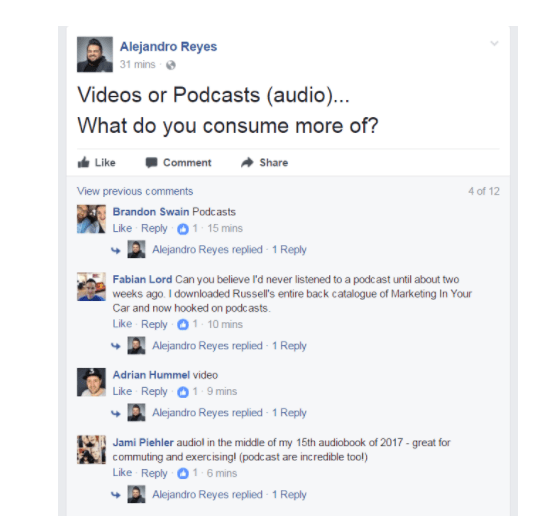Click the Share arrow icon
The width and height of the screenshot is (560, 529).
coord(247,163)
